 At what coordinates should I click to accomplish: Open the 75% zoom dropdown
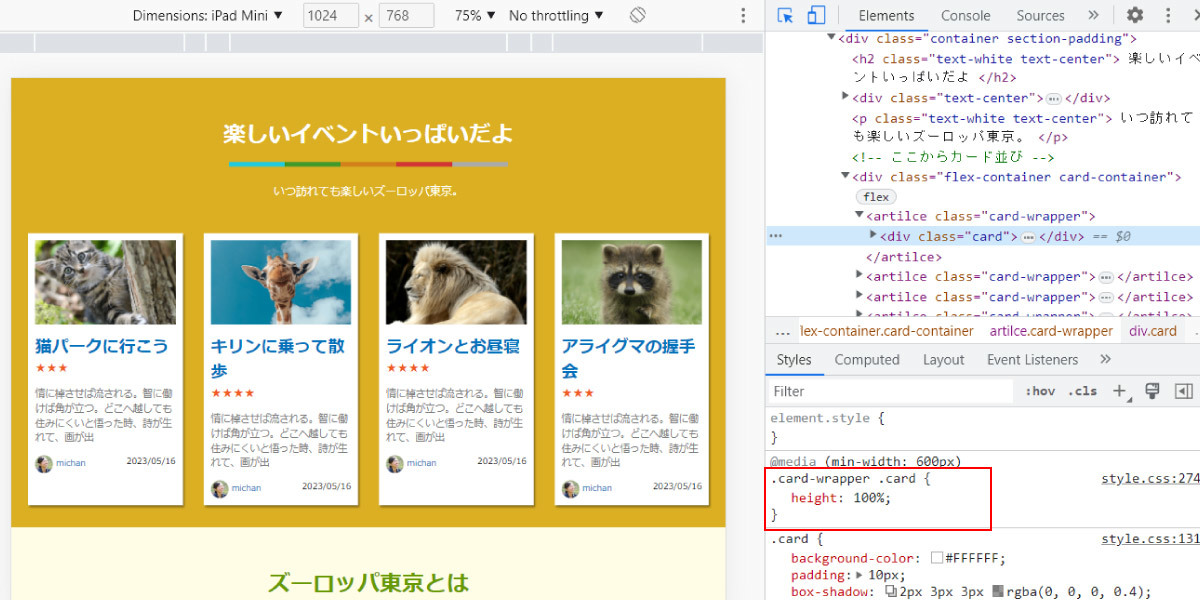(x=473, y=15)
